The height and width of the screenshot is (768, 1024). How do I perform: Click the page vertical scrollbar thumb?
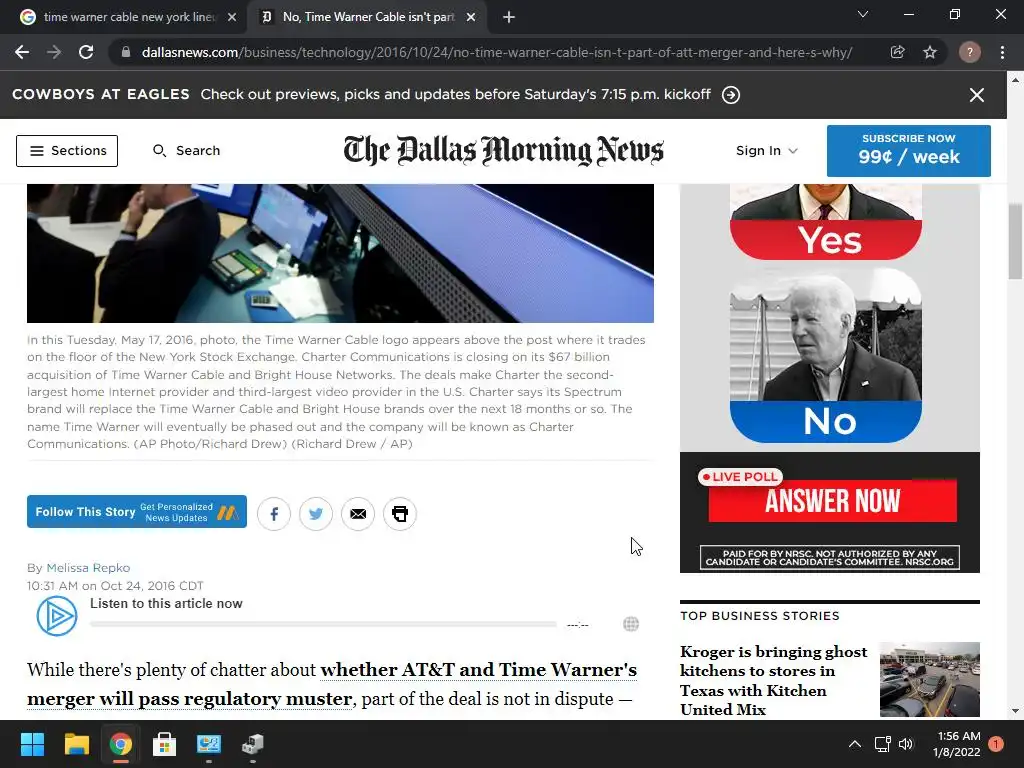pos(1015,242)
